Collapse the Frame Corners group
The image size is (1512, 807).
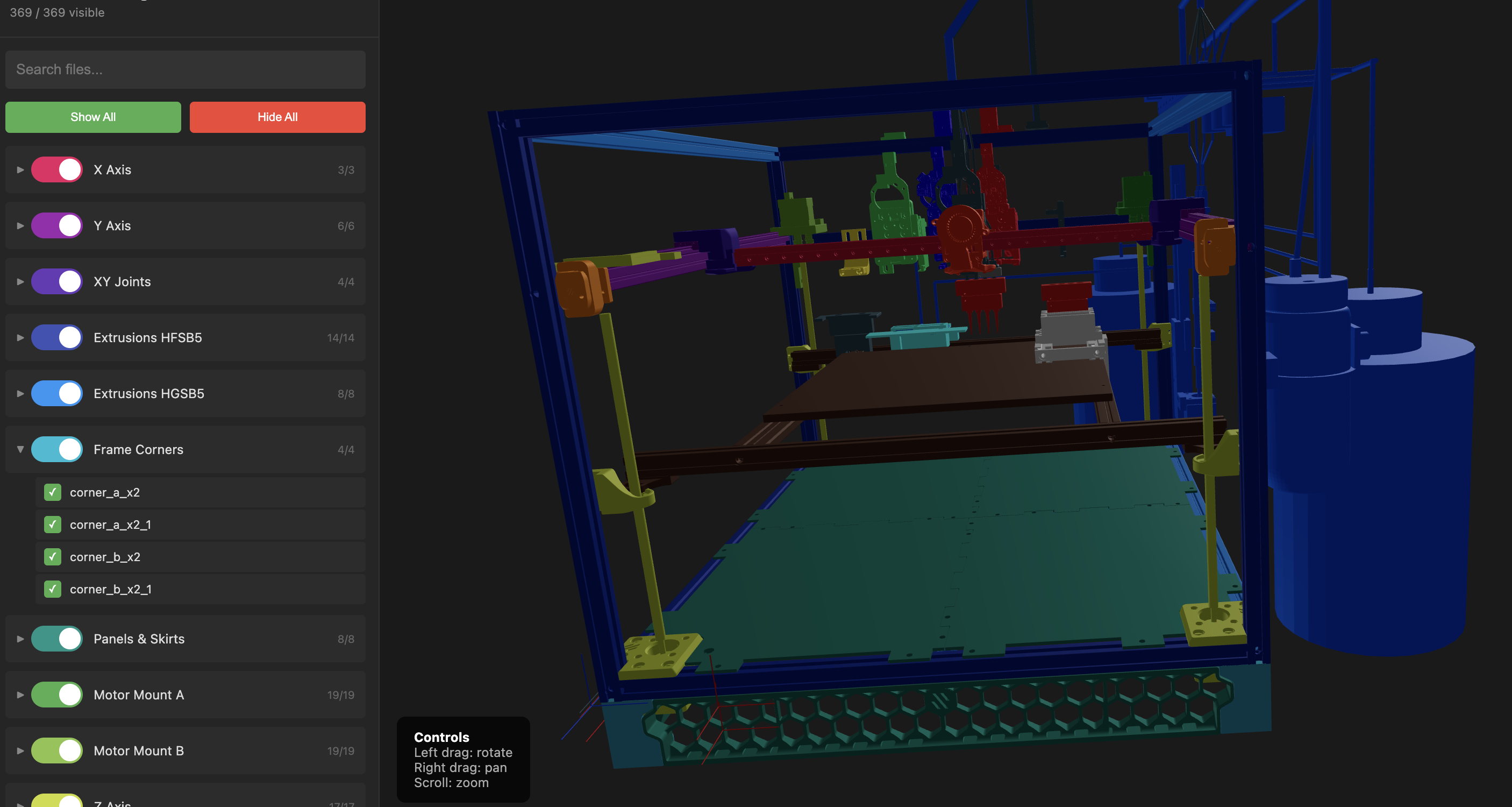point(20,449)
